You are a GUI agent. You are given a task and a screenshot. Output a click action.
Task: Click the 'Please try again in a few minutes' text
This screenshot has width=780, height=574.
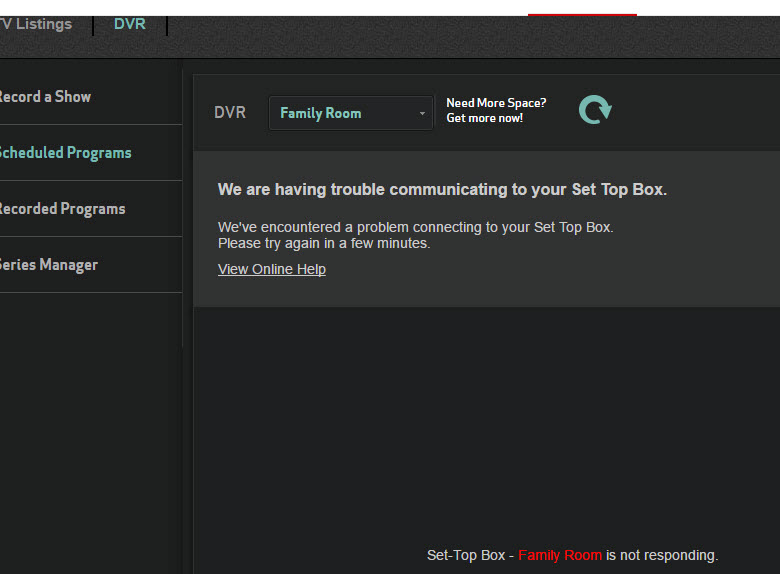[324, 243]
